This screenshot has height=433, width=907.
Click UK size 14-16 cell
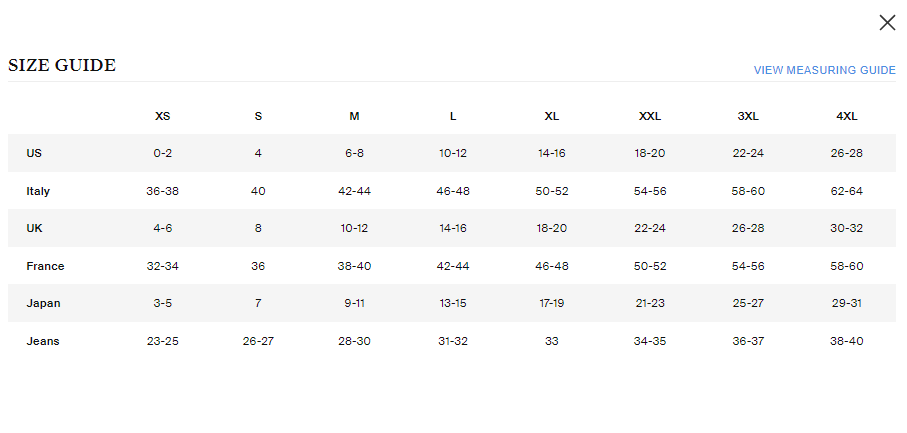click(x=453, y=228)
